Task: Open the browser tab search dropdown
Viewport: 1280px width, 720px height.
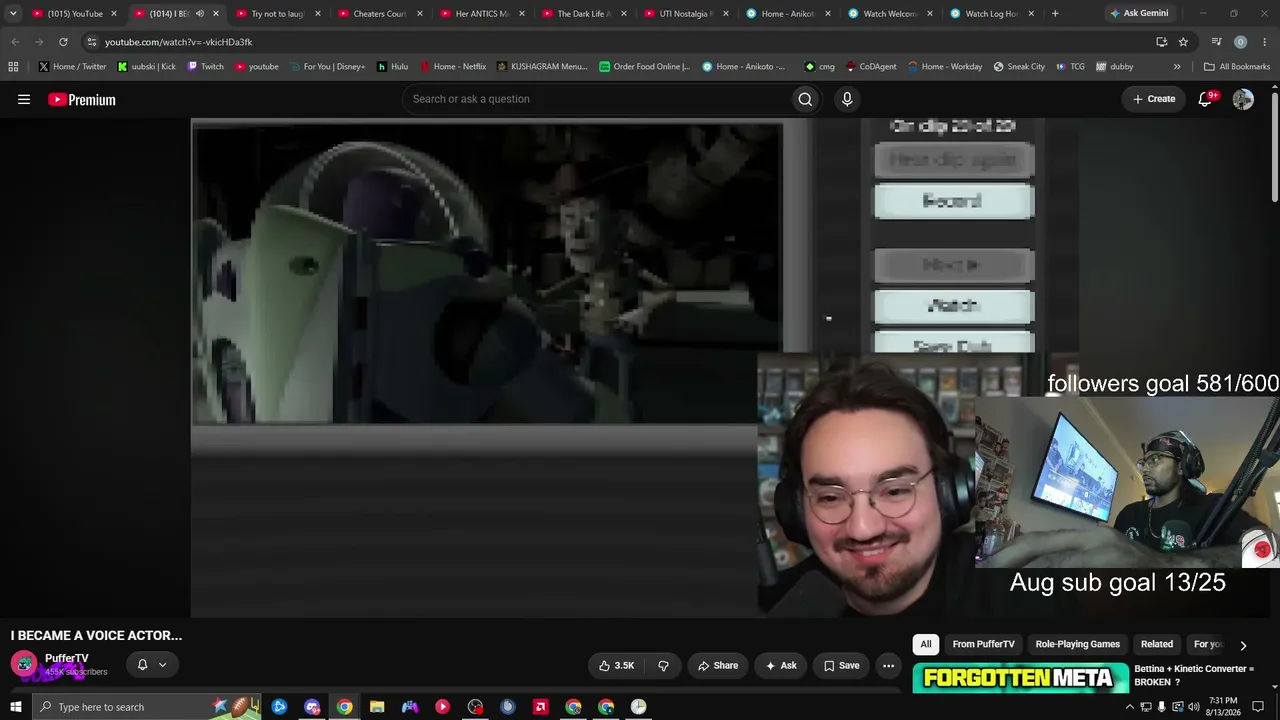Action: tap(13, 14)
